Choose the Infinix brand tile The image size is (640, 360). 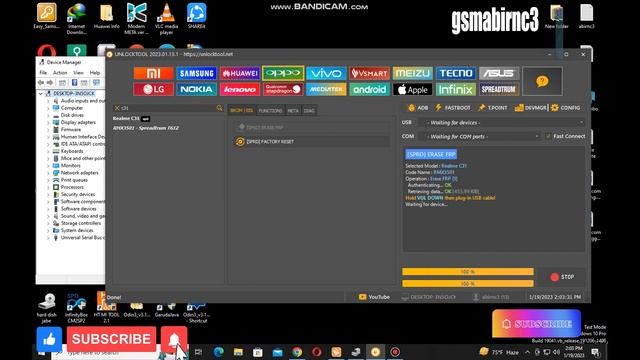click(x=456, y=89)
